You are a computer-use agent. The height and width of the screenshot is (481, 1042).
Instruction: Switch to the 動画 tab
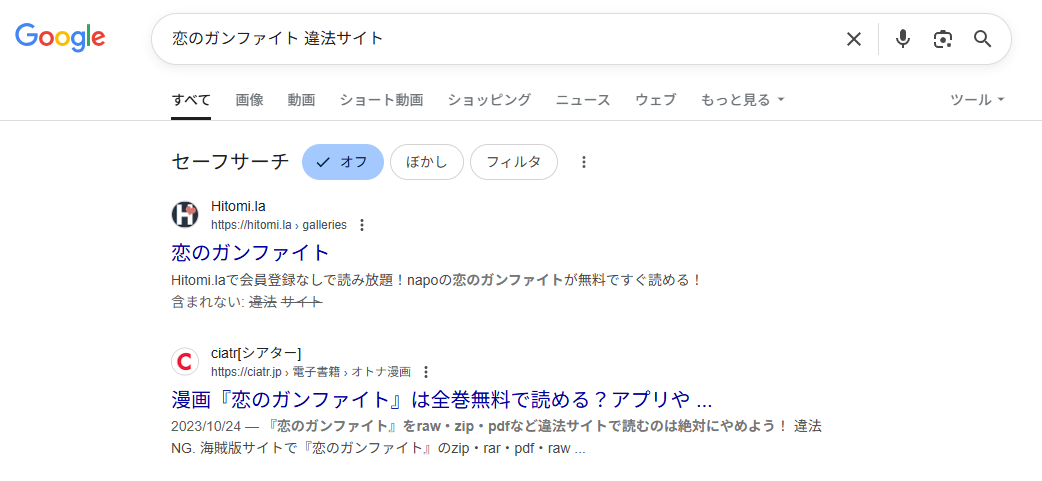pos(301,100)
